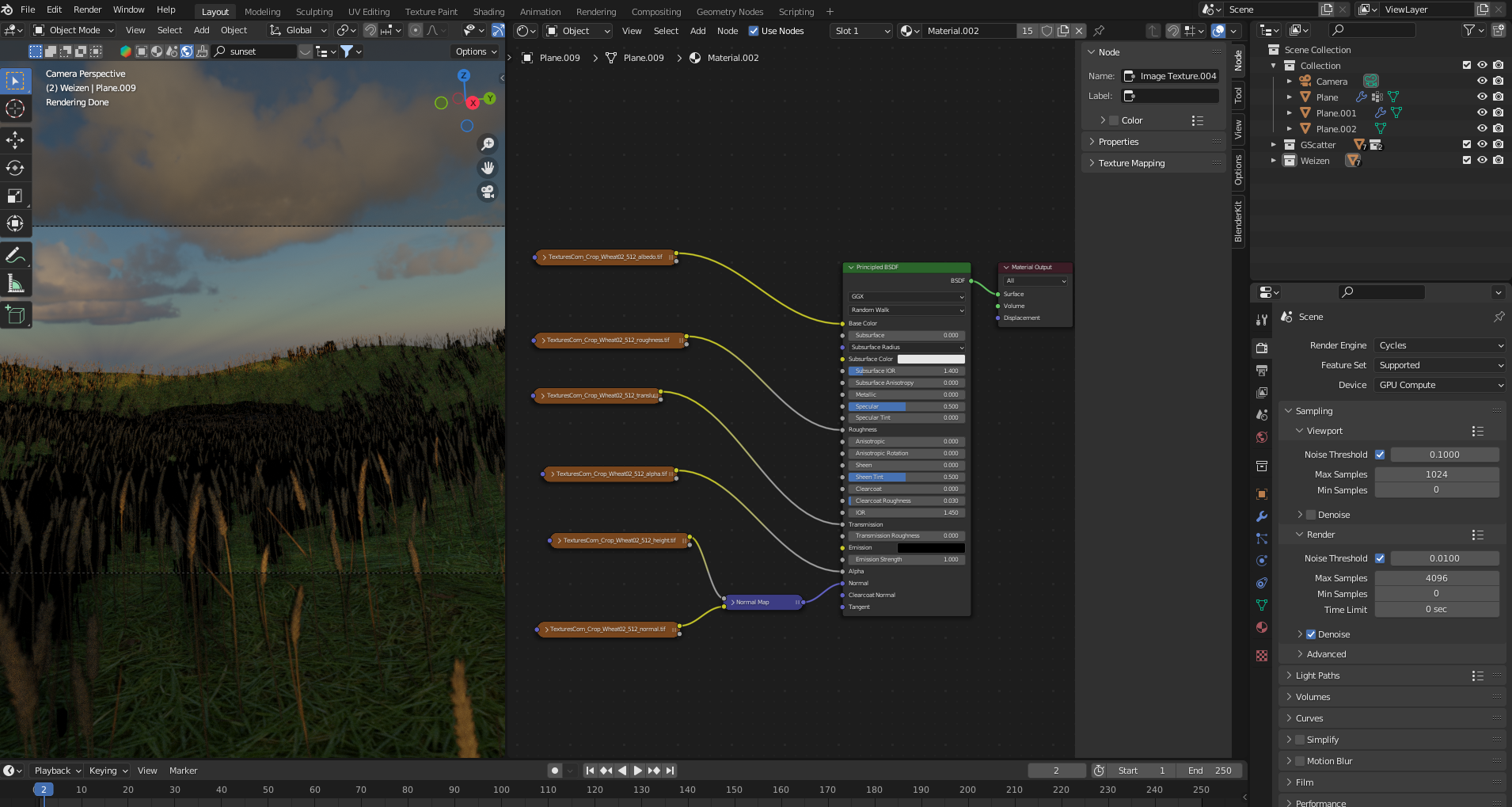Click the camera view gizmo icon
The width and height of the screenshot is (1512, 807).
tap(488, 192)
